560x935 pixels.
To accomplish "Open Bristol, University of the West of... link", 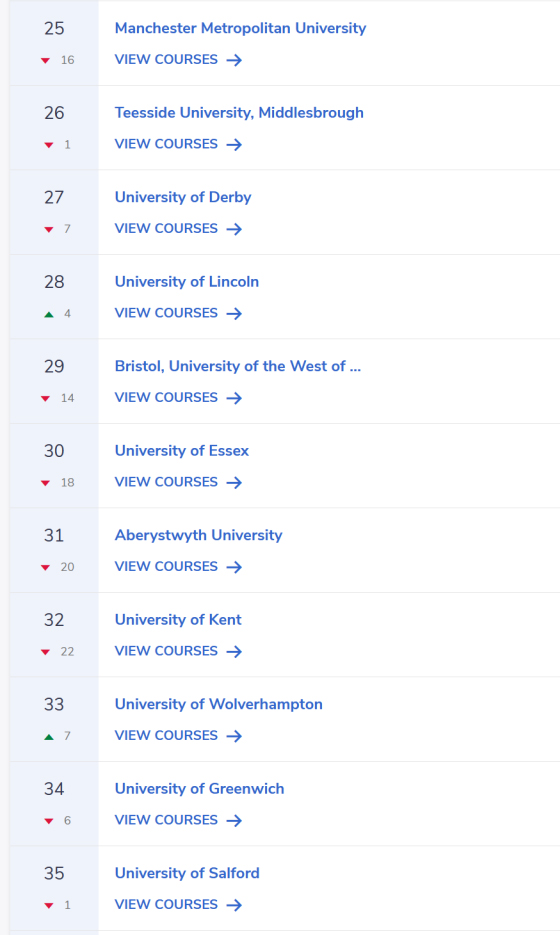I will [x=238, y=366].
